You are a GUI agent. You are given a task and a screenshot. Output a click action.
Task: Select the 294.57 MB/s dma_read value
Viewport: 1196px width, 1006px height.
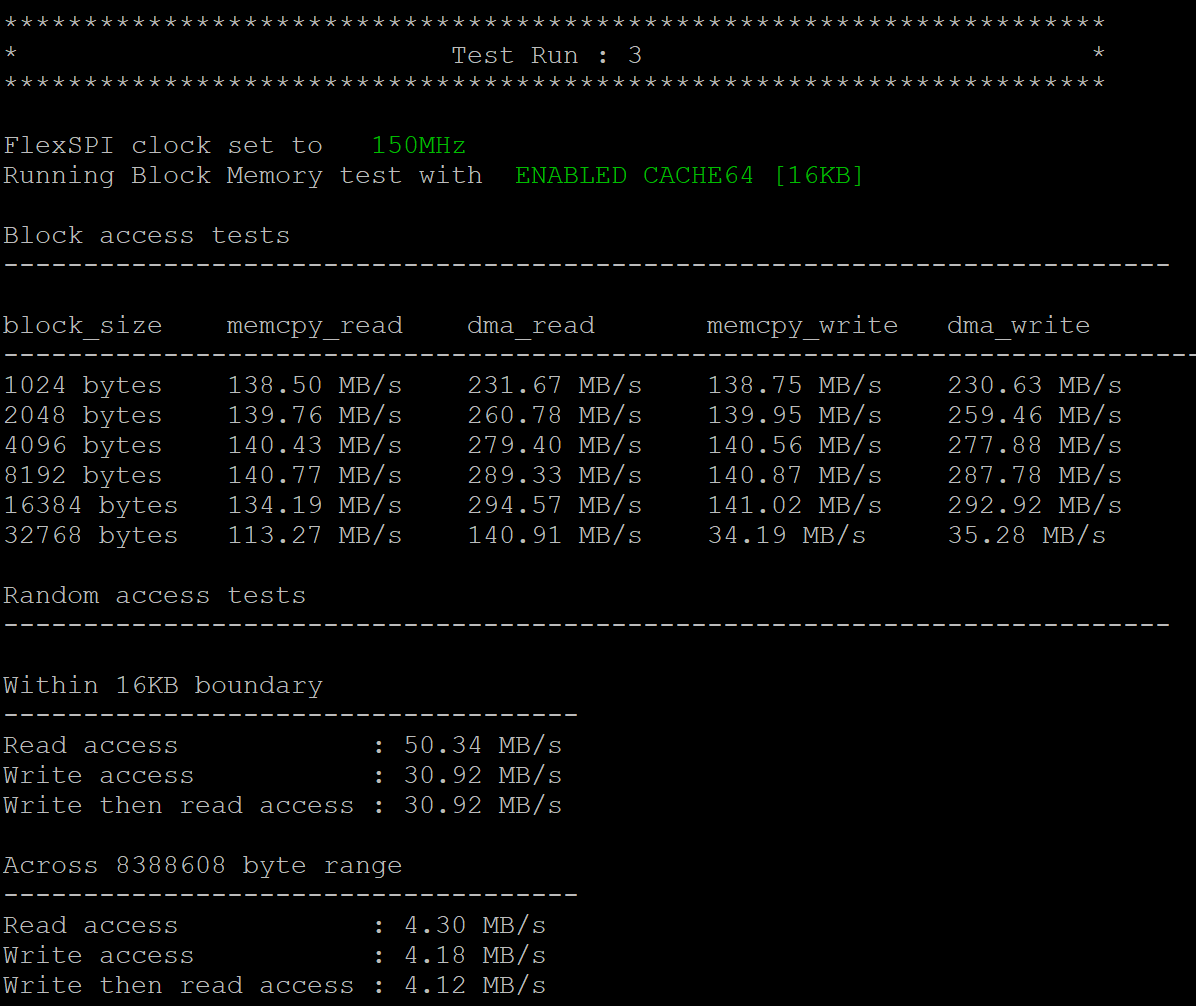554,506
